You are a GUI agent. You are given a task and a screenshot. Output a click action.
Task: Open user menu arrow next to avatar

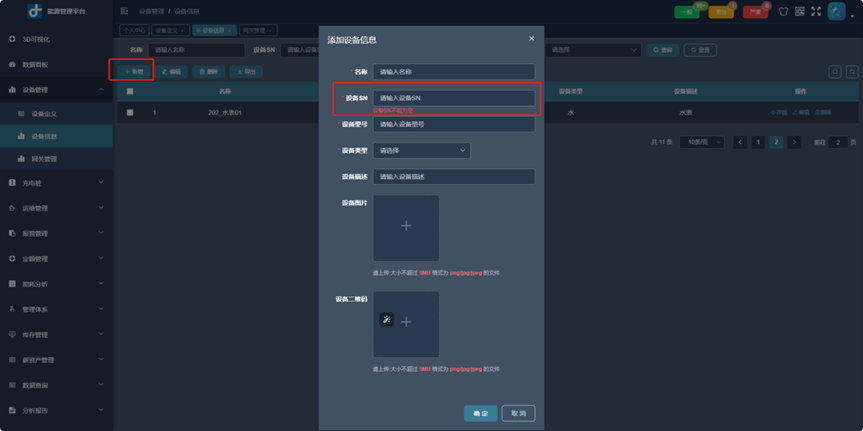click(x=853, y=15)
